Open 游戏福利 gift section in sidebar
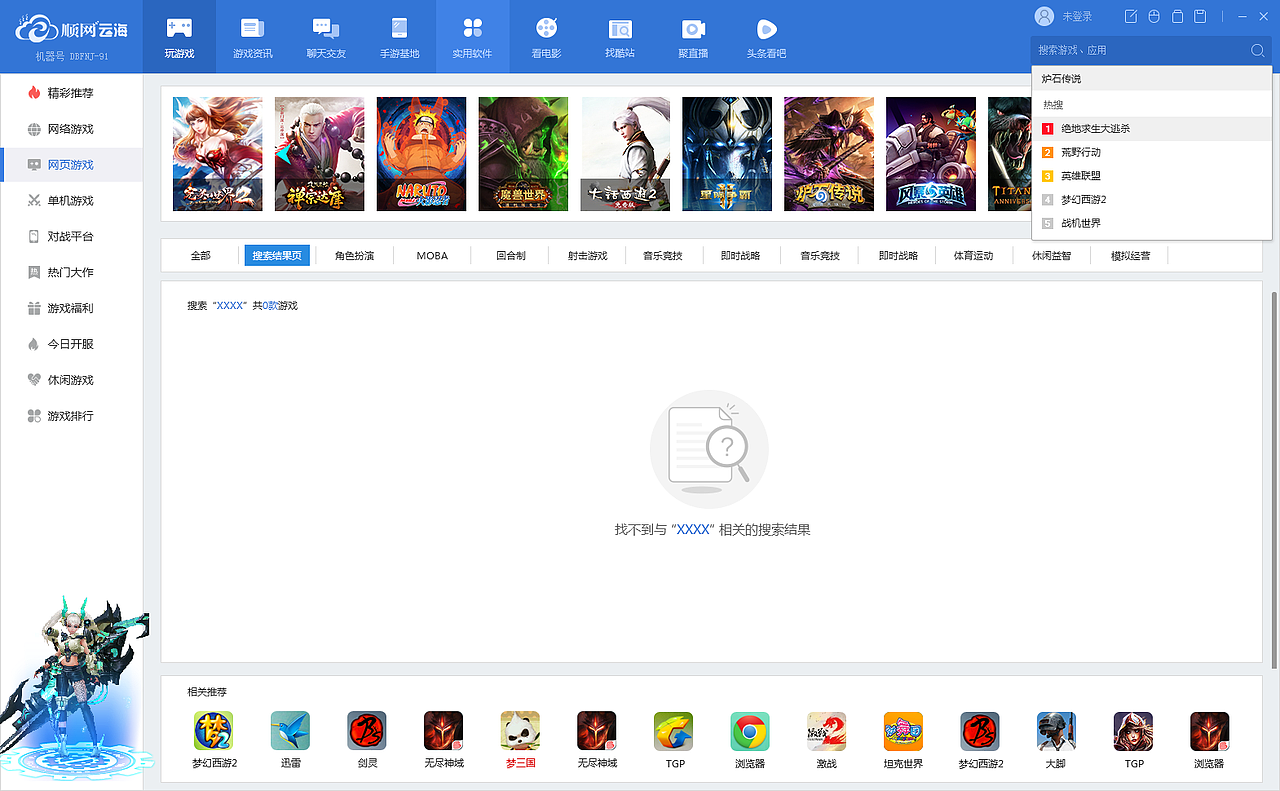 click(71, 308)
